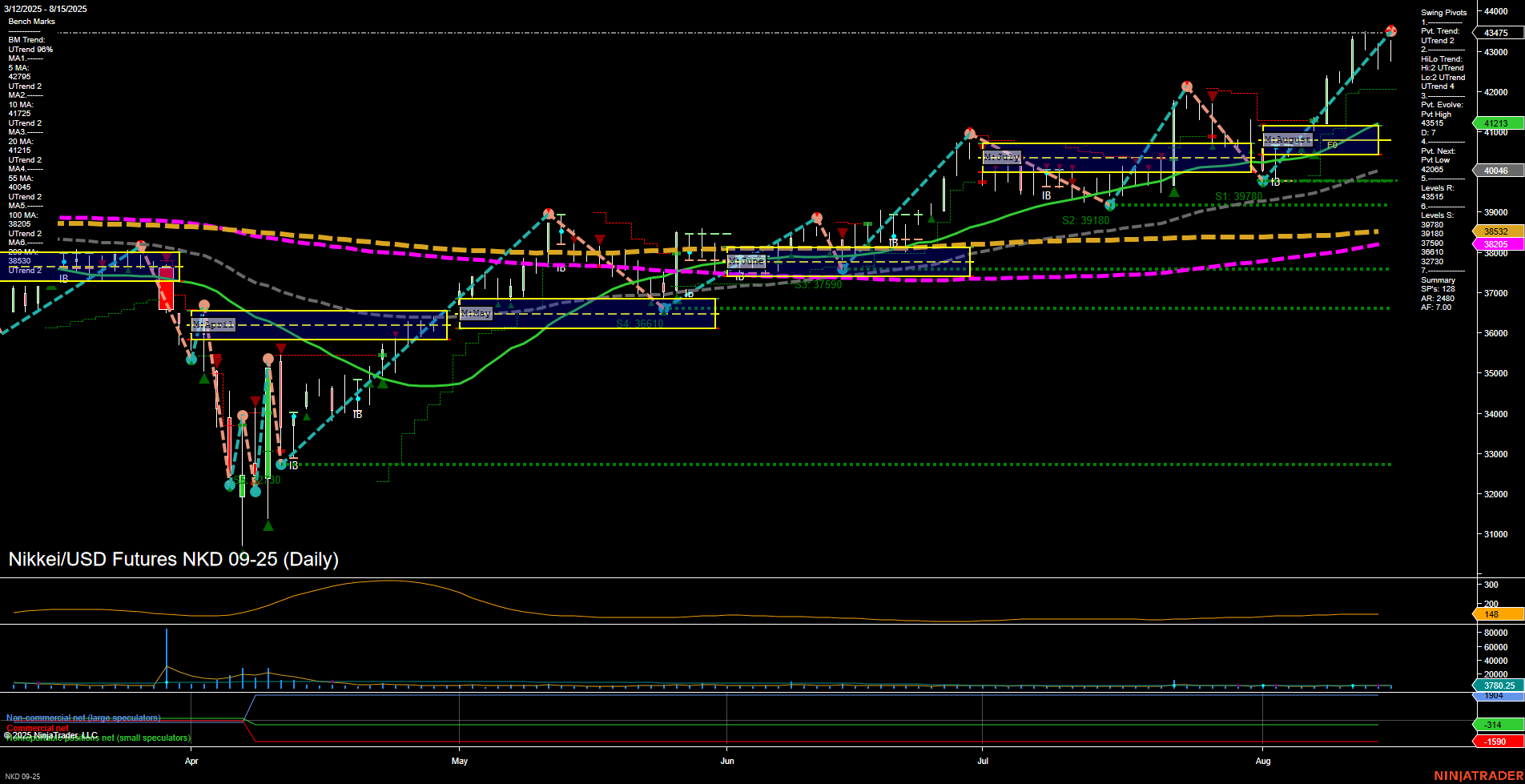Select the green triangle buy signal below April low
Screen dimensions: 1525x784
(x=269, y=527)
